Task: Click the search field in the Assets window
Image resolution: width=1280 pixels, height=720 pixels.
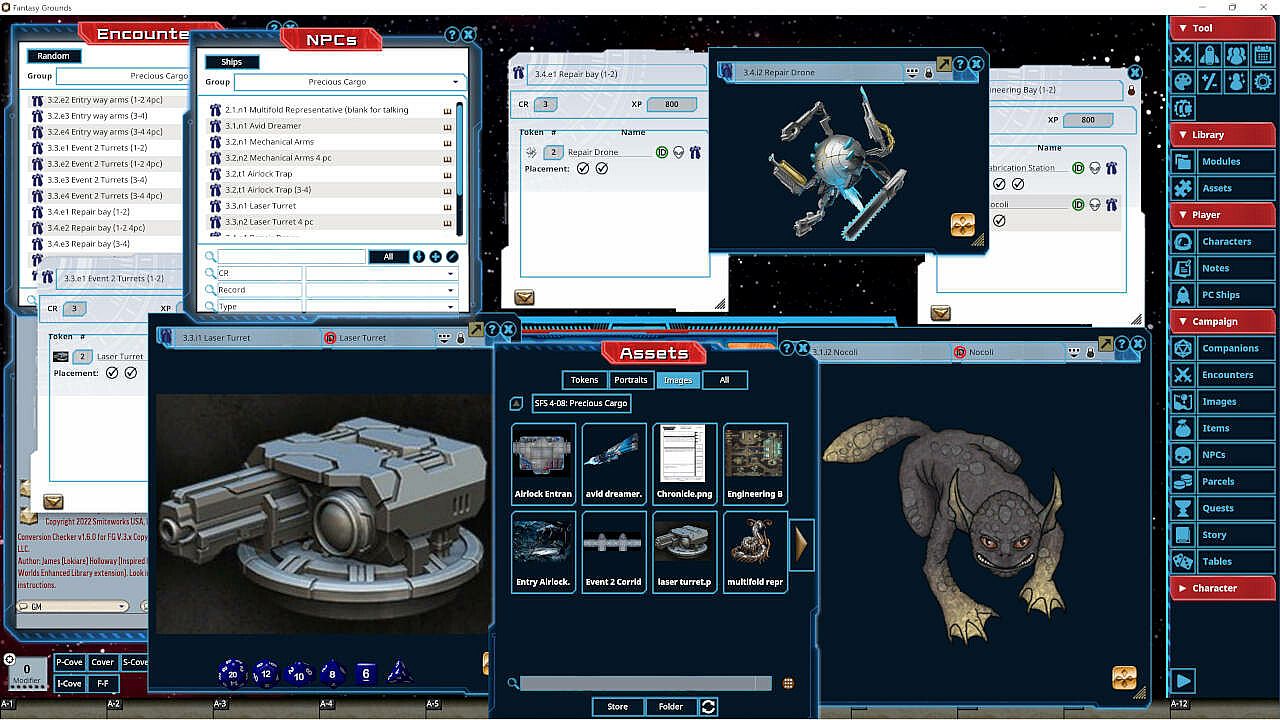Action: coord(646,683)
